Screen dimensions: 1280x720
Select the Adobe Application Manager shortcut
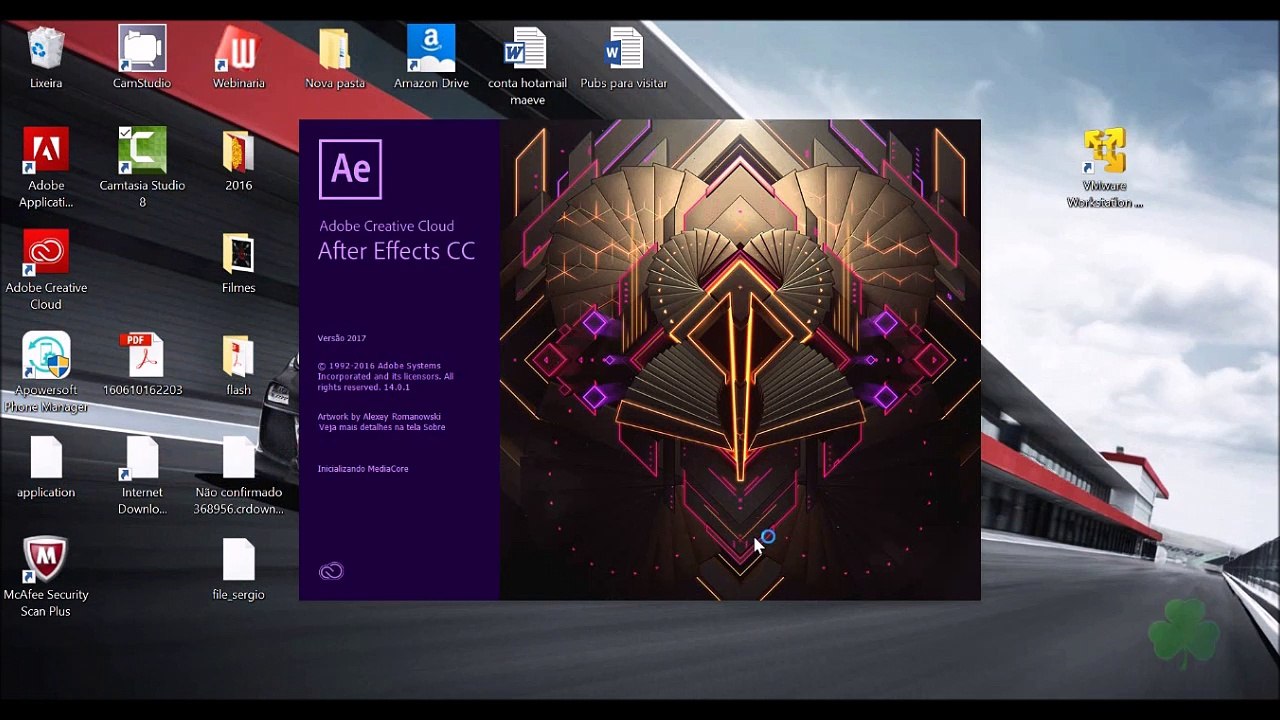[x=46, y=167]
